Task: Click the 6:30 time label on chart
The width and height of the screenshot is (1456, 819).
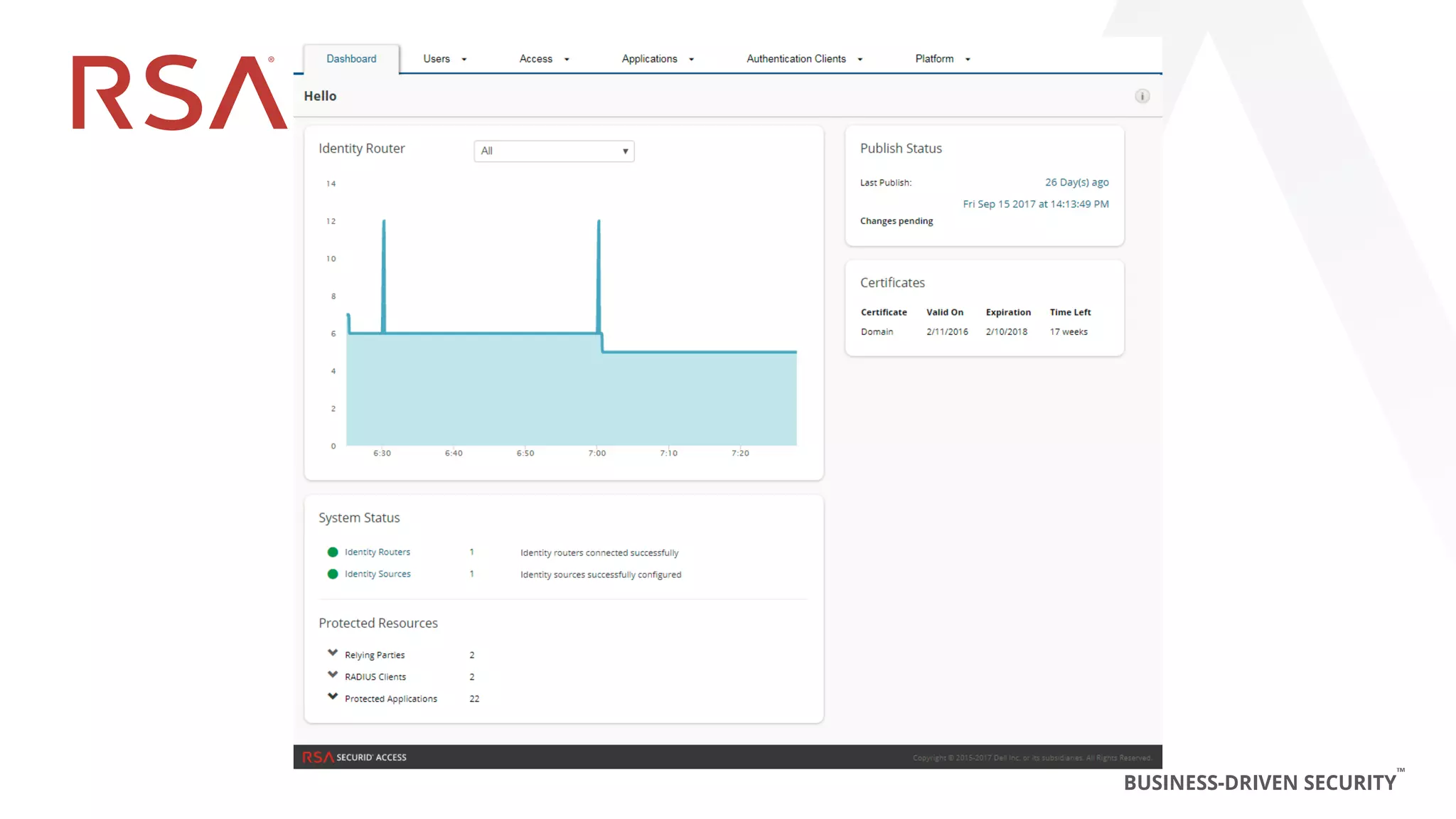Action: 382,454
